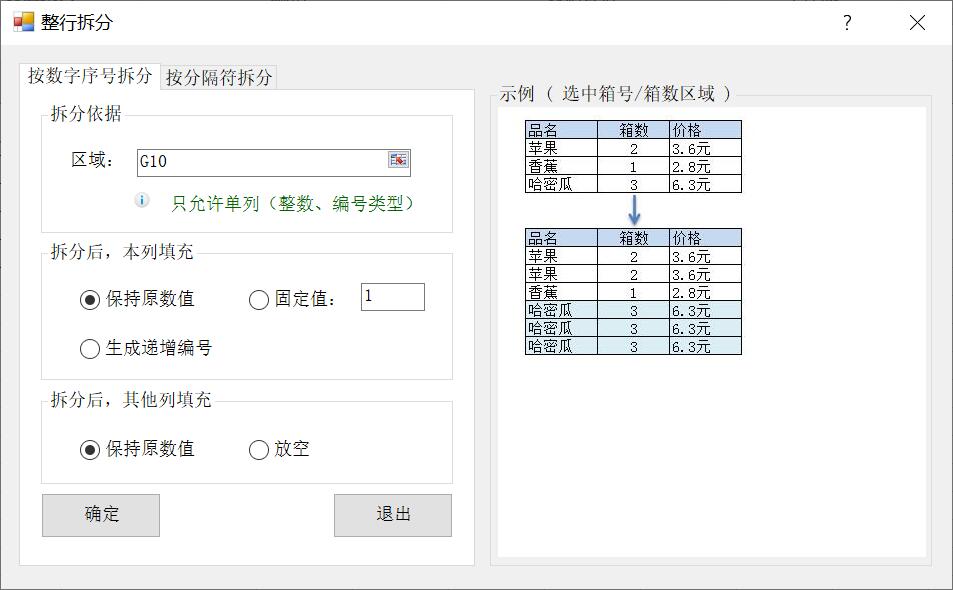
Task: Click the 退出 button
Action: tap(393, 515)
